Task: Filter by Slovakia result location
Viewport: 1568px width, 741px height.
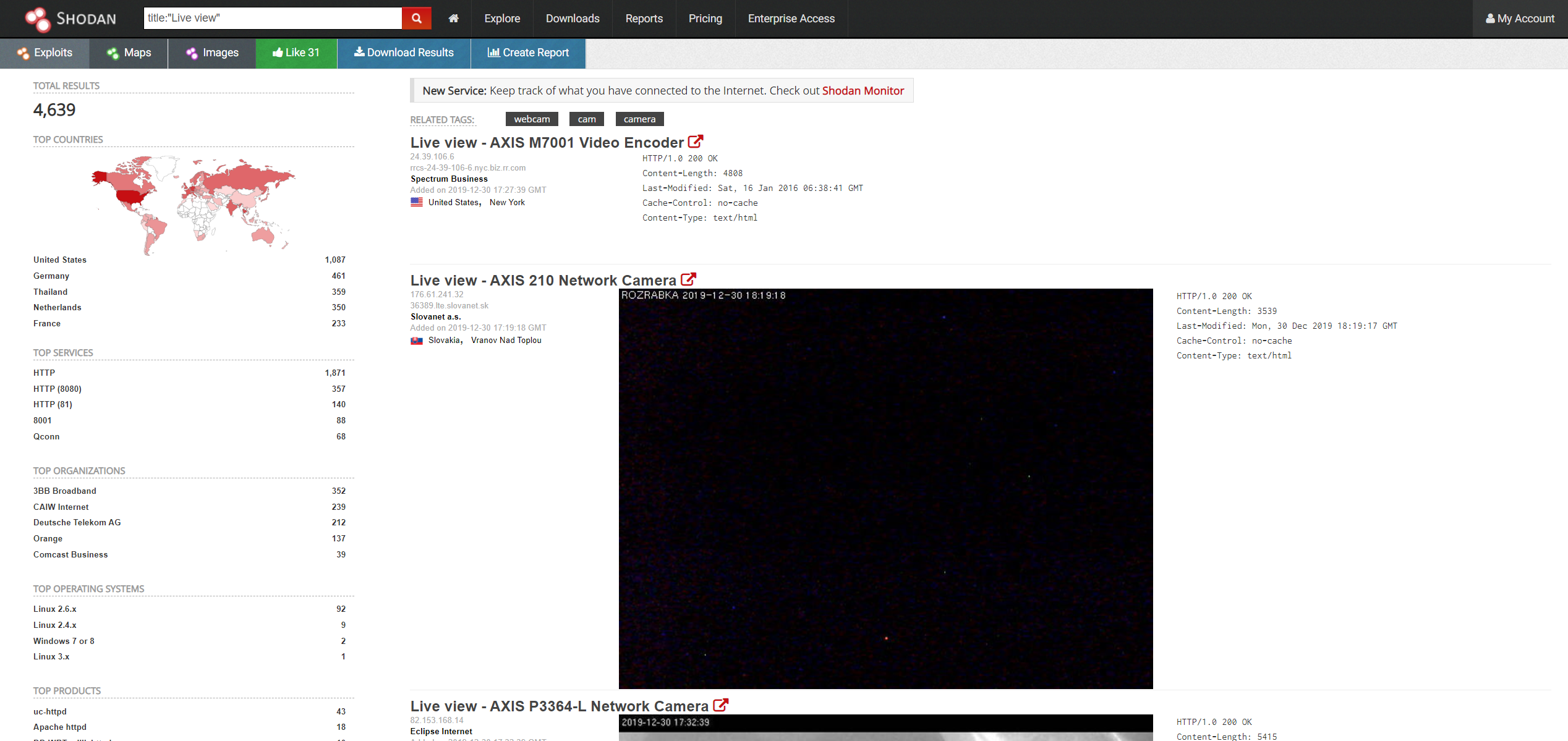Action: click(x=445, y=340)
